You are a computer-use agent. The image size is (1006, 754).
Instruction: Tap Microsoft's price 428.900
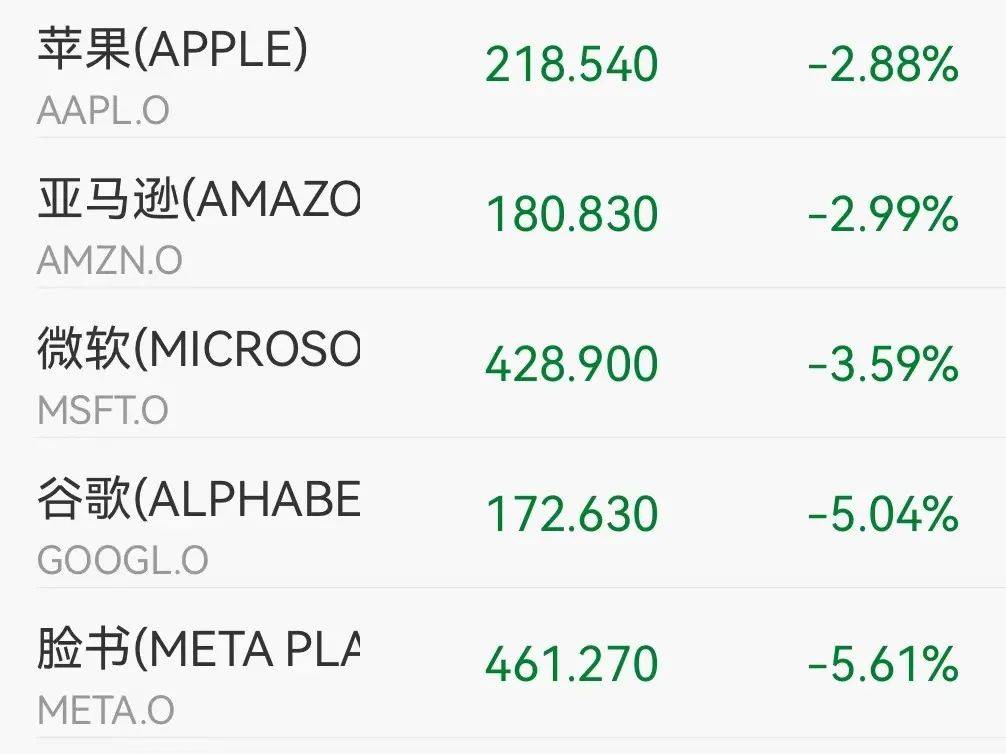tap(572, 363)
